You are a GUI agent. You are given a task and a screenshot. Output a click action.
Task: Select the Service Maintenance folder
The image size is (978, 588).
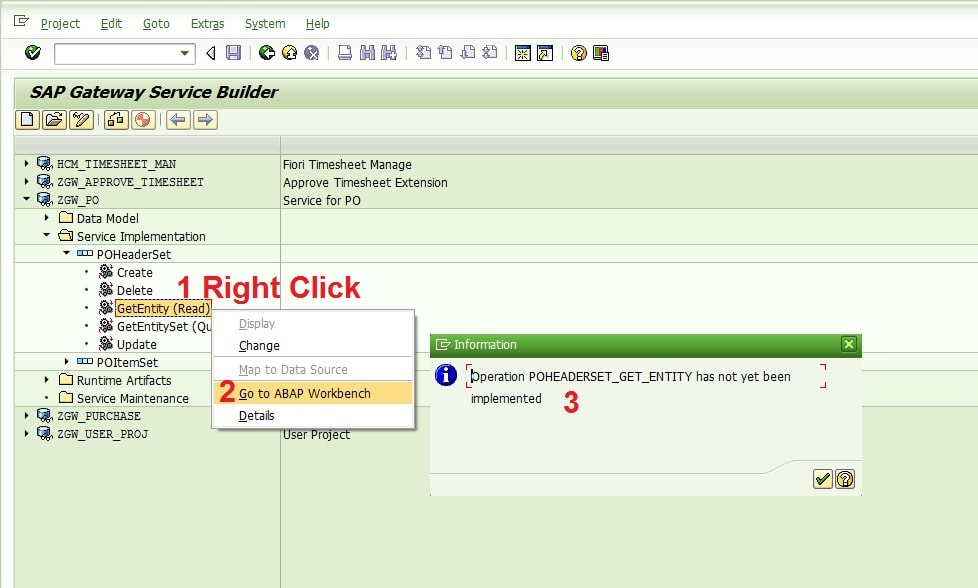[132, 398]
